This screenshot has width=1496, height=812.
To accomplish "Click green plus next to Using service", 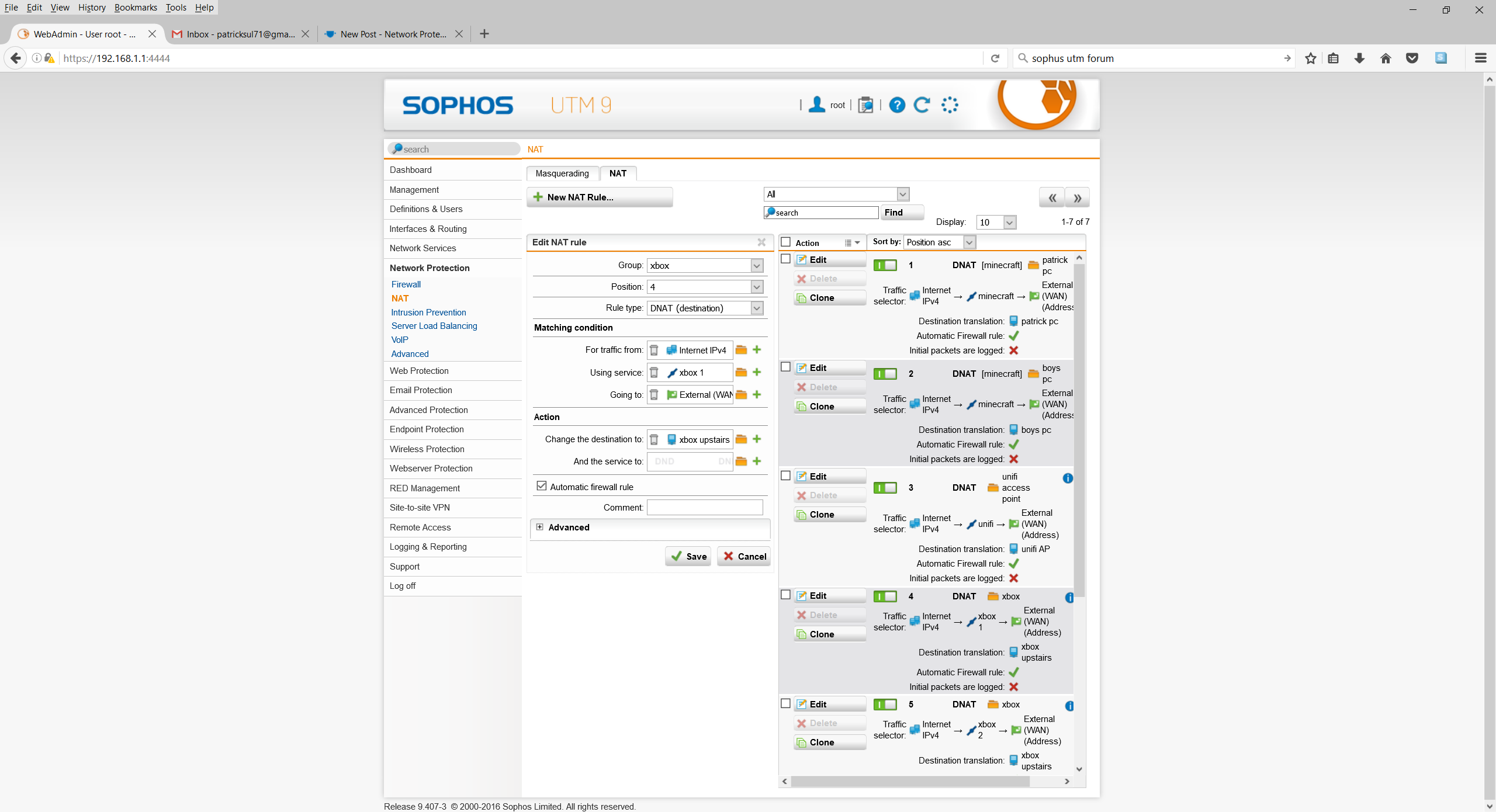I will pyautogui.click(x=757, y=372).
